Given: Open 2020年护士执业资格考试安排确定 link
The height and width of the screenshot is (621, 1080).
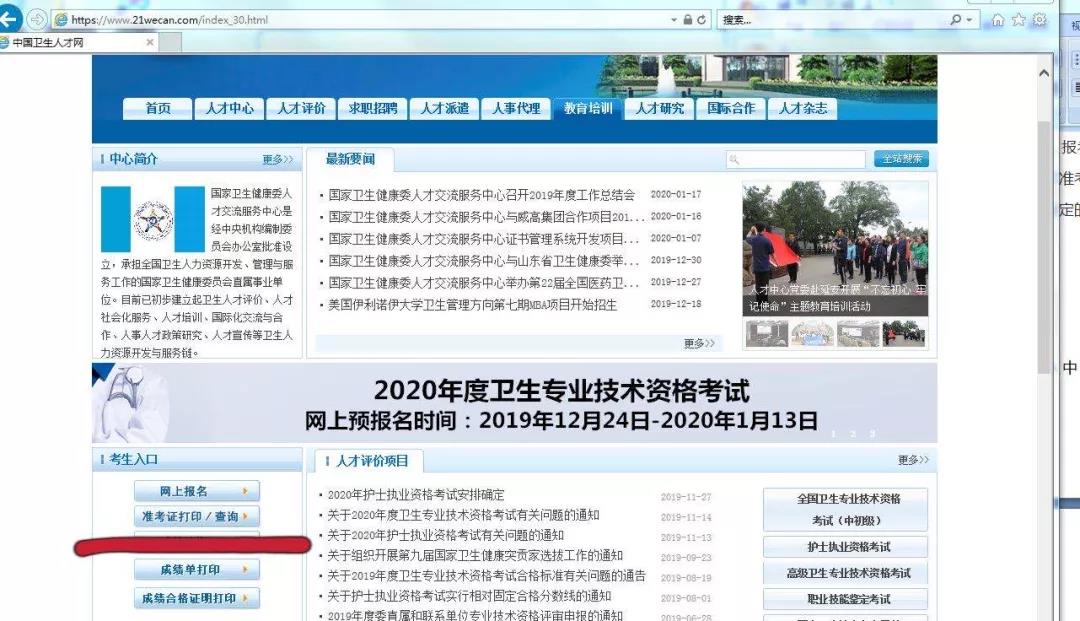Looking at the screenshot, I should coord(416,495).
